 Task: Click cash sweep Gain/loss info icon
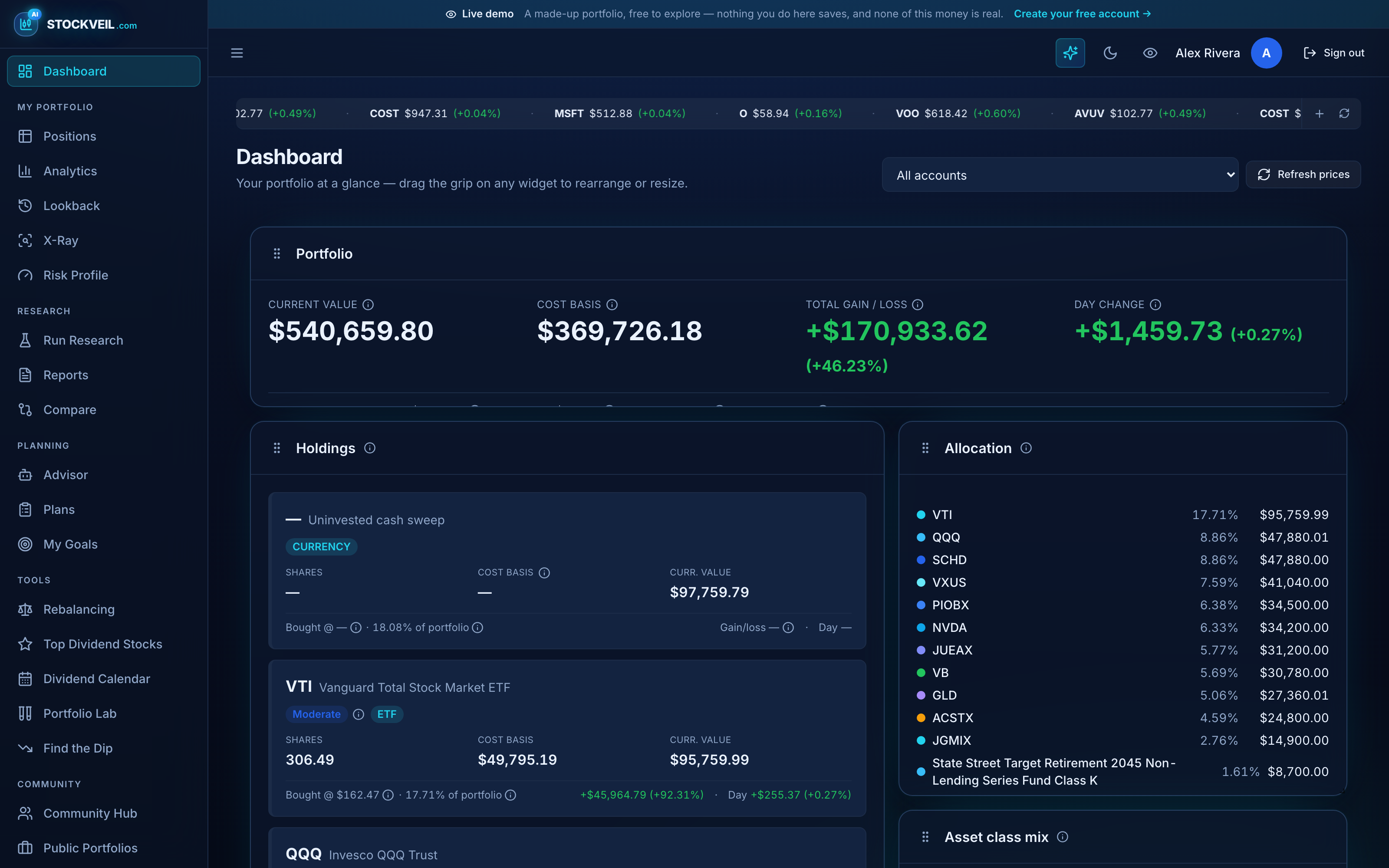tap(789, 628)
